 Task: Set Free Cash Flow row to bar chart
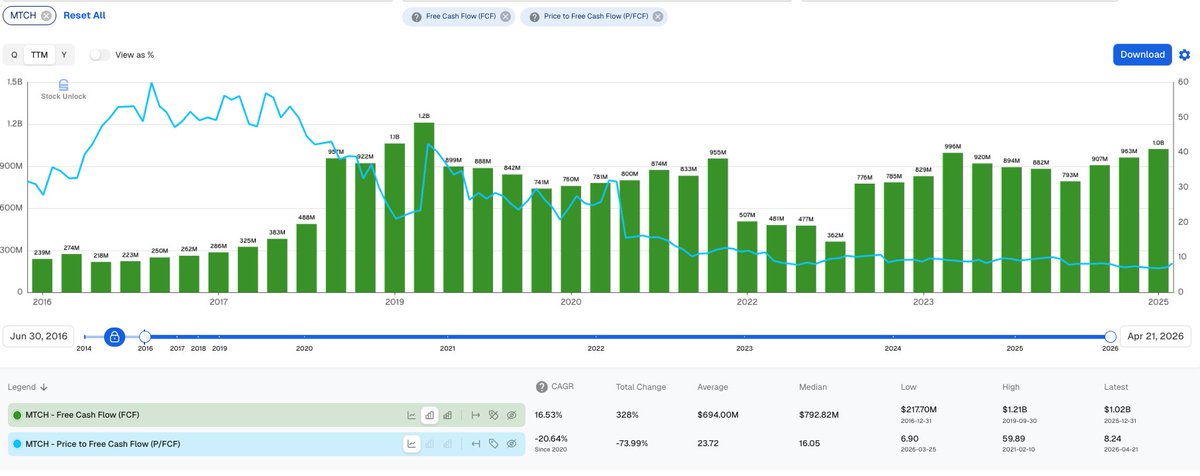[430, 415]
